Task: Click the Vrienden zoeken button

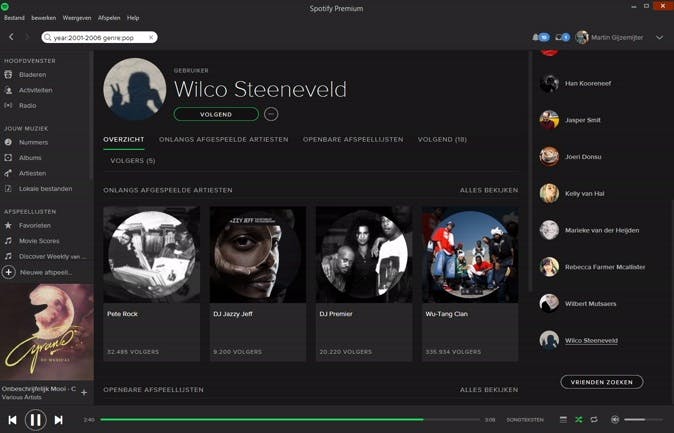Action: [602, 382]
